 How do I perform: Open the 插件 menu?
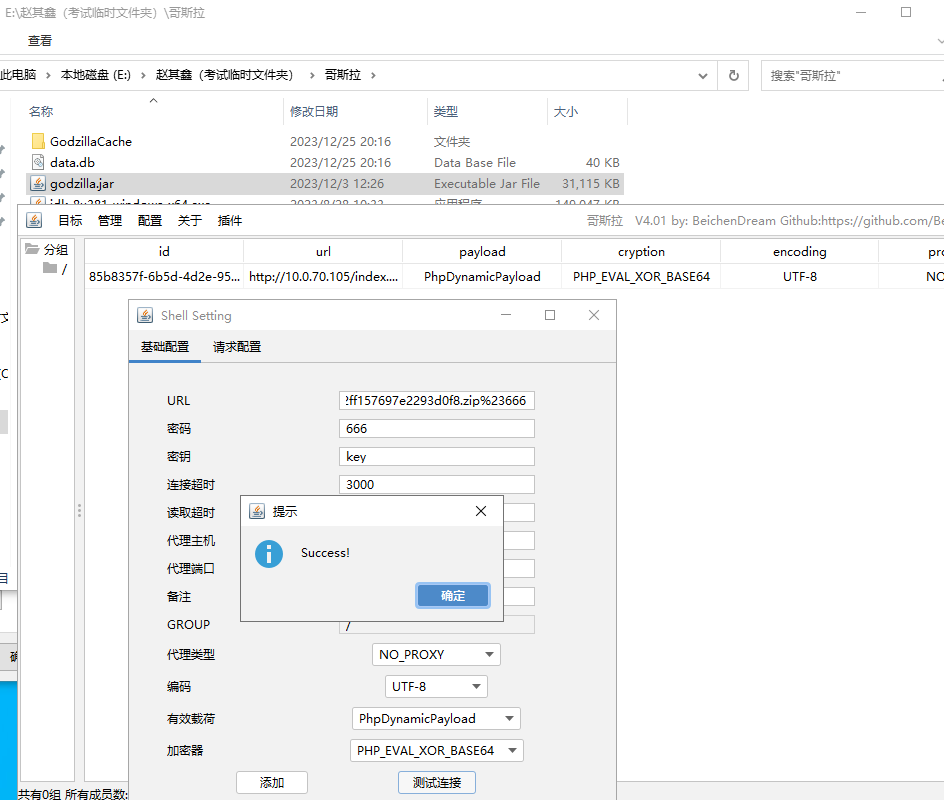click(x=229, y=221)
